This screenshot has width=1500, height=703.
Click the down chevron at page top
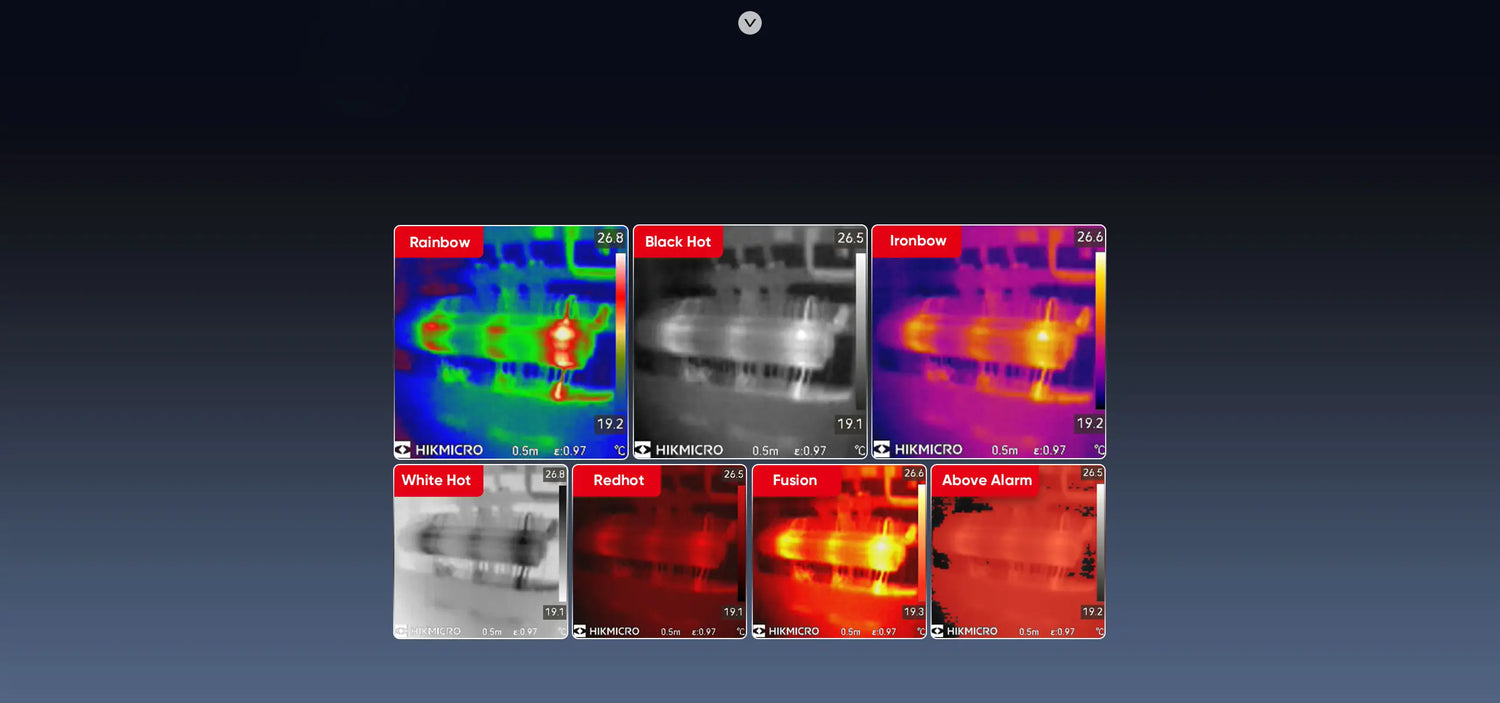tap(750, 23)
